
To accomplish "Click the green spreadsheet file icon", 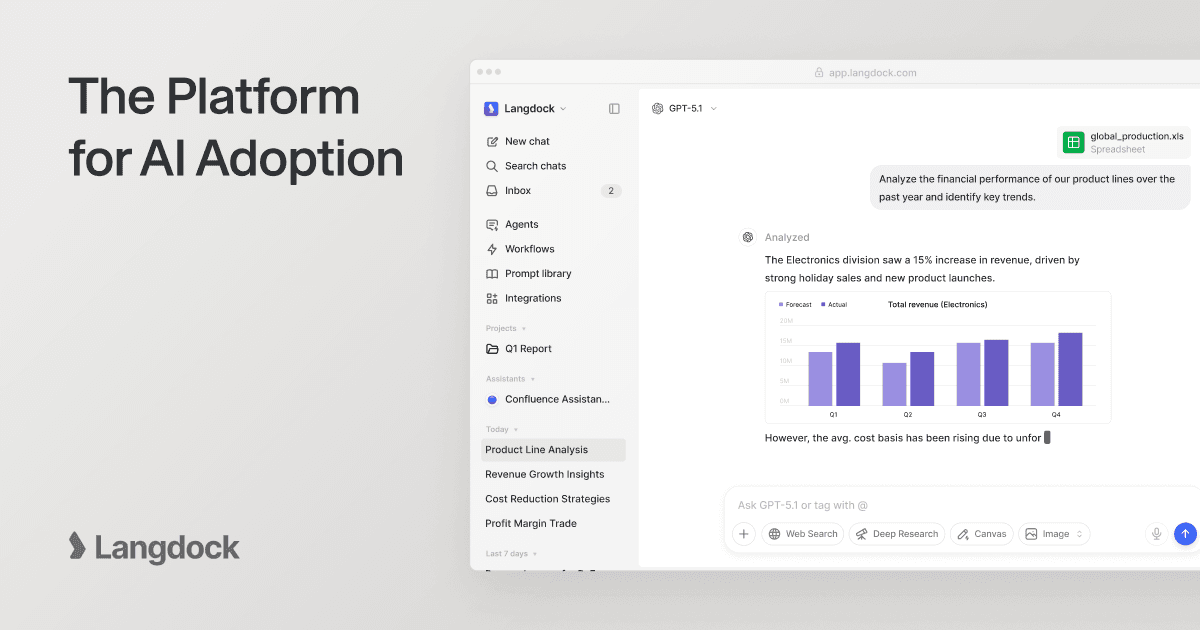I will (1074, 143).
